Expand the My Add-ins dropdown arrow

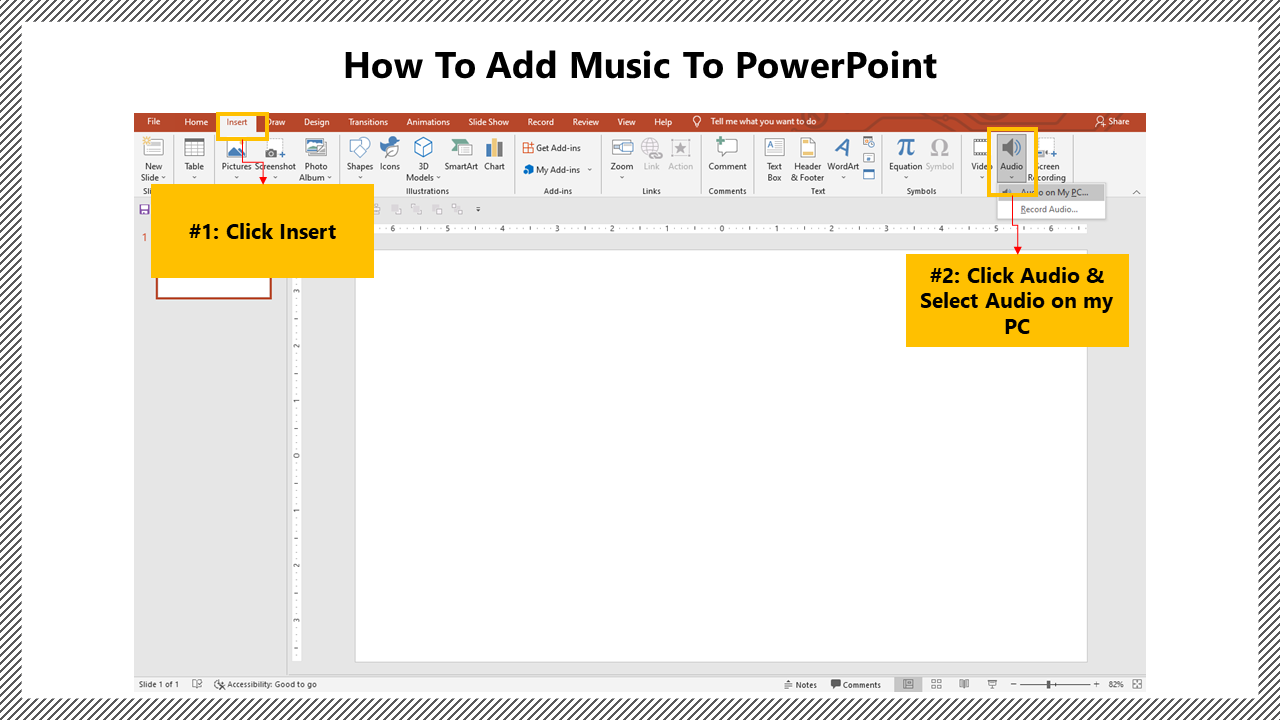click(590, 170)
